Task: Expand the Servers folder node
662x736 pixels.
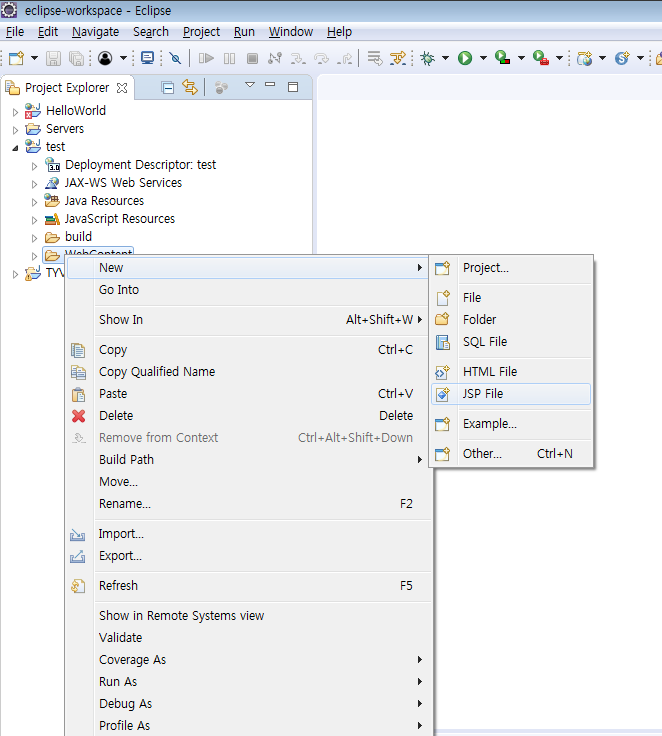Action: coord(15,130)
